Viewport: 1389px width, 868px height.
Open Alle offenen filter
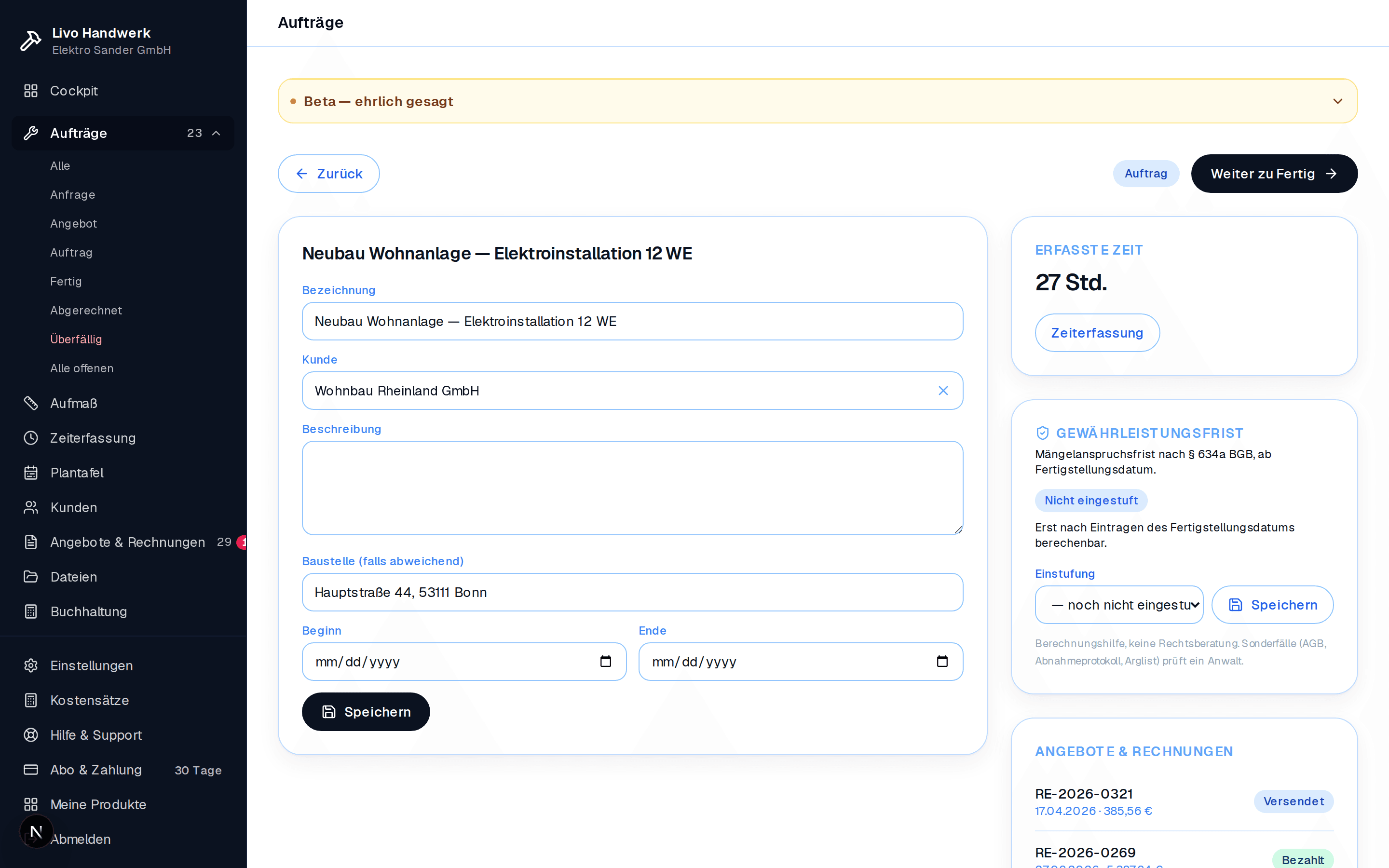pos(82,368)
